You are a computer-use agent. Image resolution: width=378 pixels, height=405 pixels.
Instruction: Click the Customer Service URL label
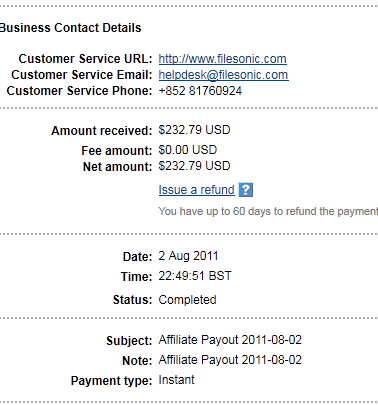[x=85, y=59]
